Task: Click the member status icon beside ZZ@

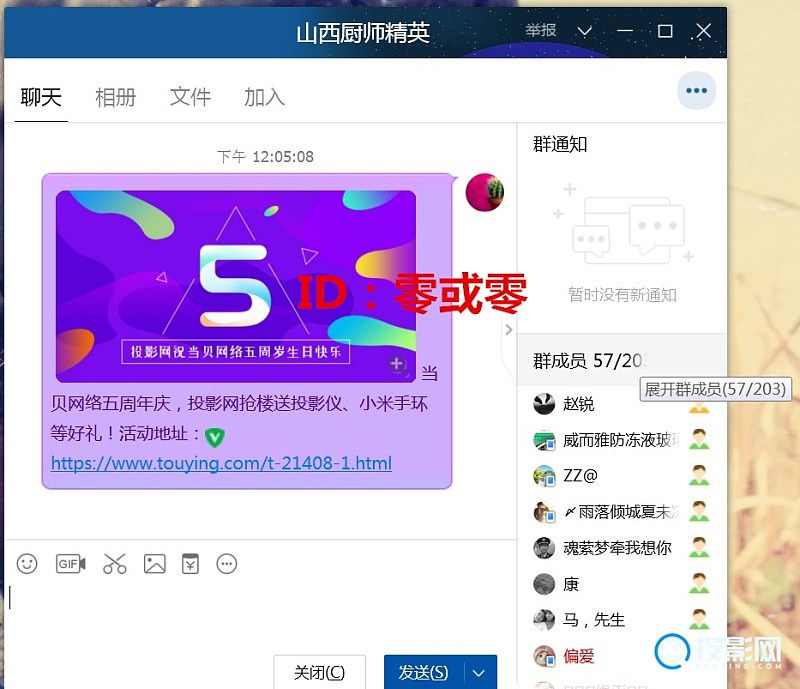Action: click(x=699, y=476)
